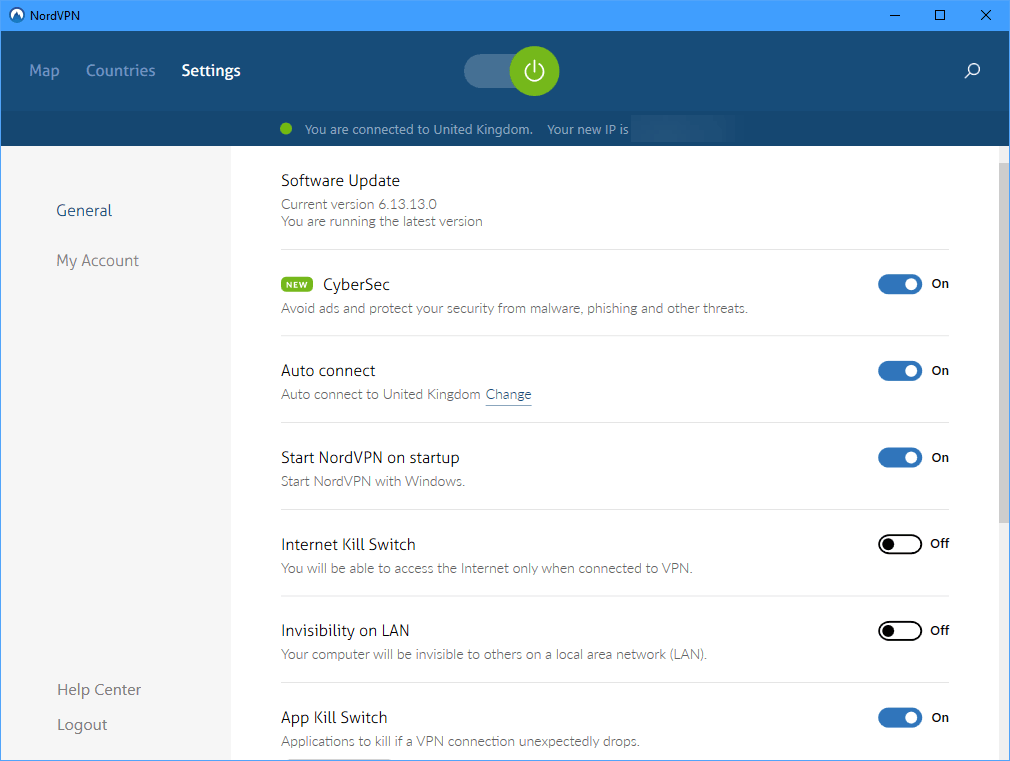The image size is (1010, 761).
Task: Disable the Auto connect switch
Action: (x=900, y=371)
